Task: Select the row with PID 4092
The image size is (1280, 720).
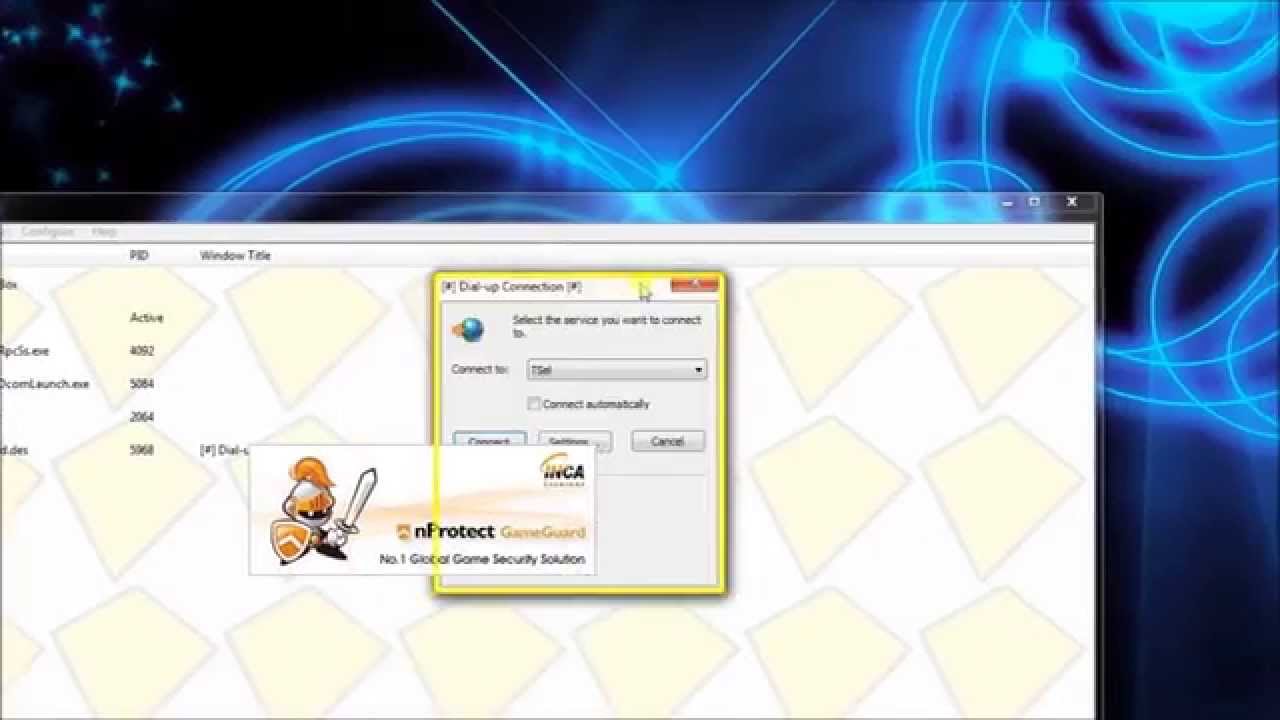Action: 548,351
